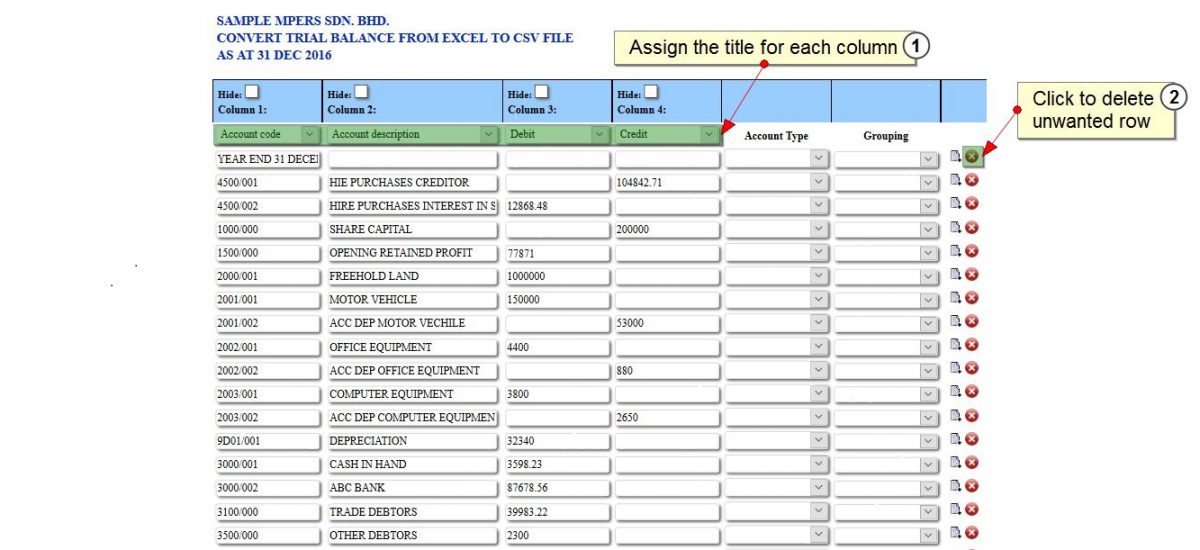The image size is (1200, 550).
Task: Remove the DEPRECIATION row with delete icon
Action: (971, 439)
